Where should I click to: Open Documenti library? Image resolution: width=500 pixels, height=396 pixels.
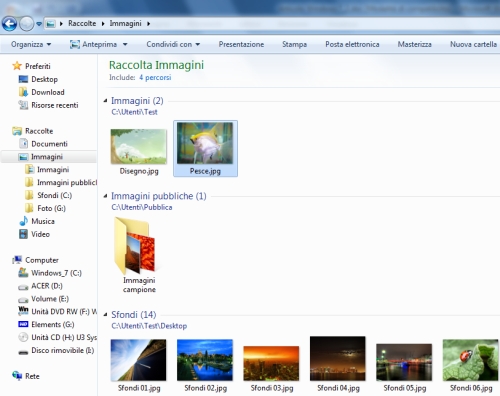pyautogui.click(x=43, y=144)
